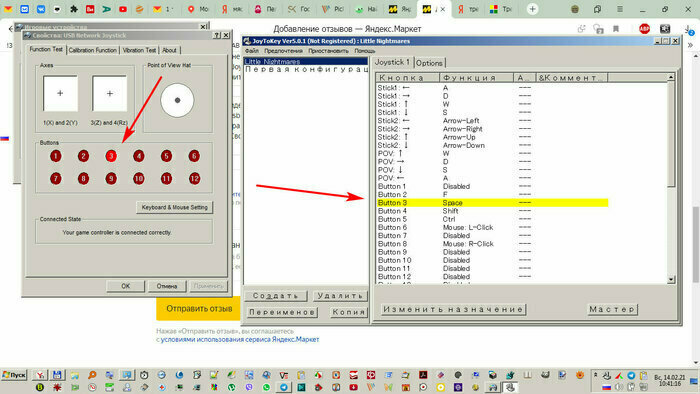The height and width of the screenshot is (394, 700).
Task: Switch to the Vibration Test tab
Action: tap(139, 50)
